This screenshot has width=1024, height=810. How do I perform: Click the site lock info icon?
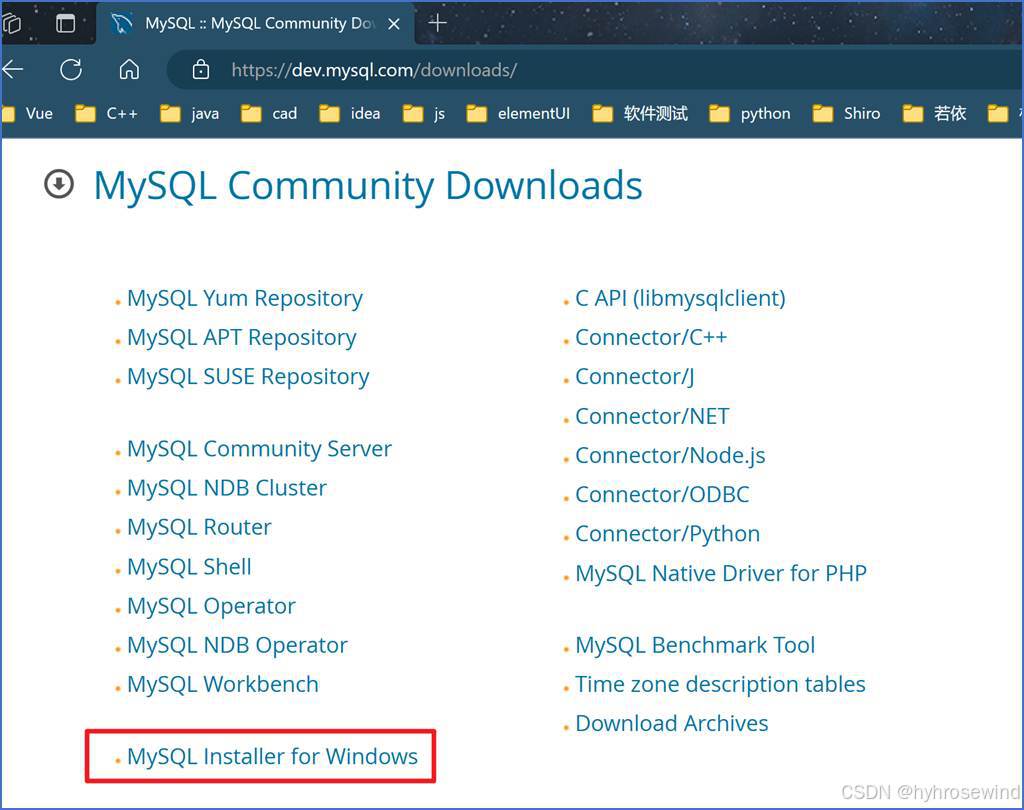[x=200, y=70]
